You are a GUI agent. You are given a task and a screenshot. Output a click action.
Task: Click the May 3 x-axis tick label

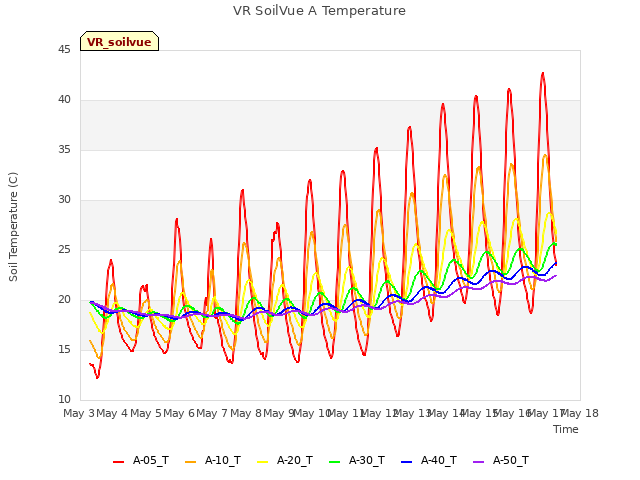tap(79, 413)
